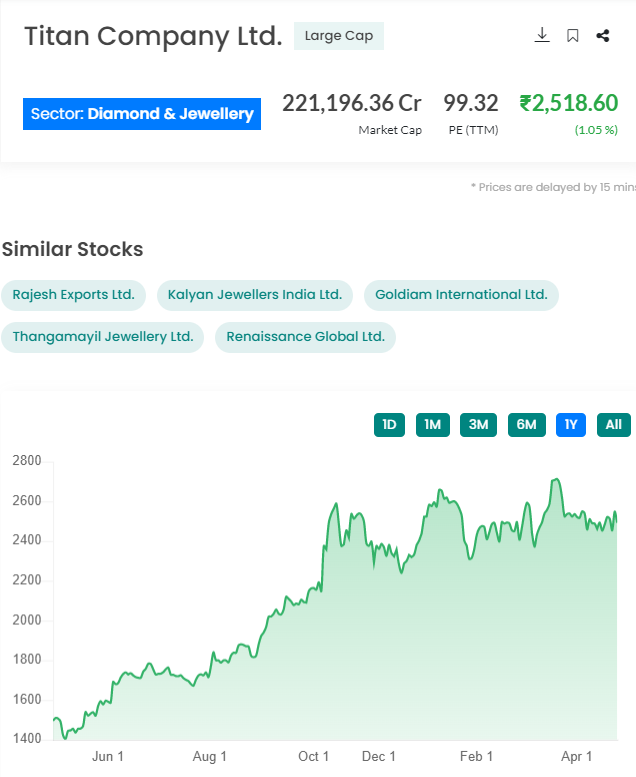Click the 2800 y-axis label
Image resolution: width=636 pixels, height=777 pixels.
27,461
